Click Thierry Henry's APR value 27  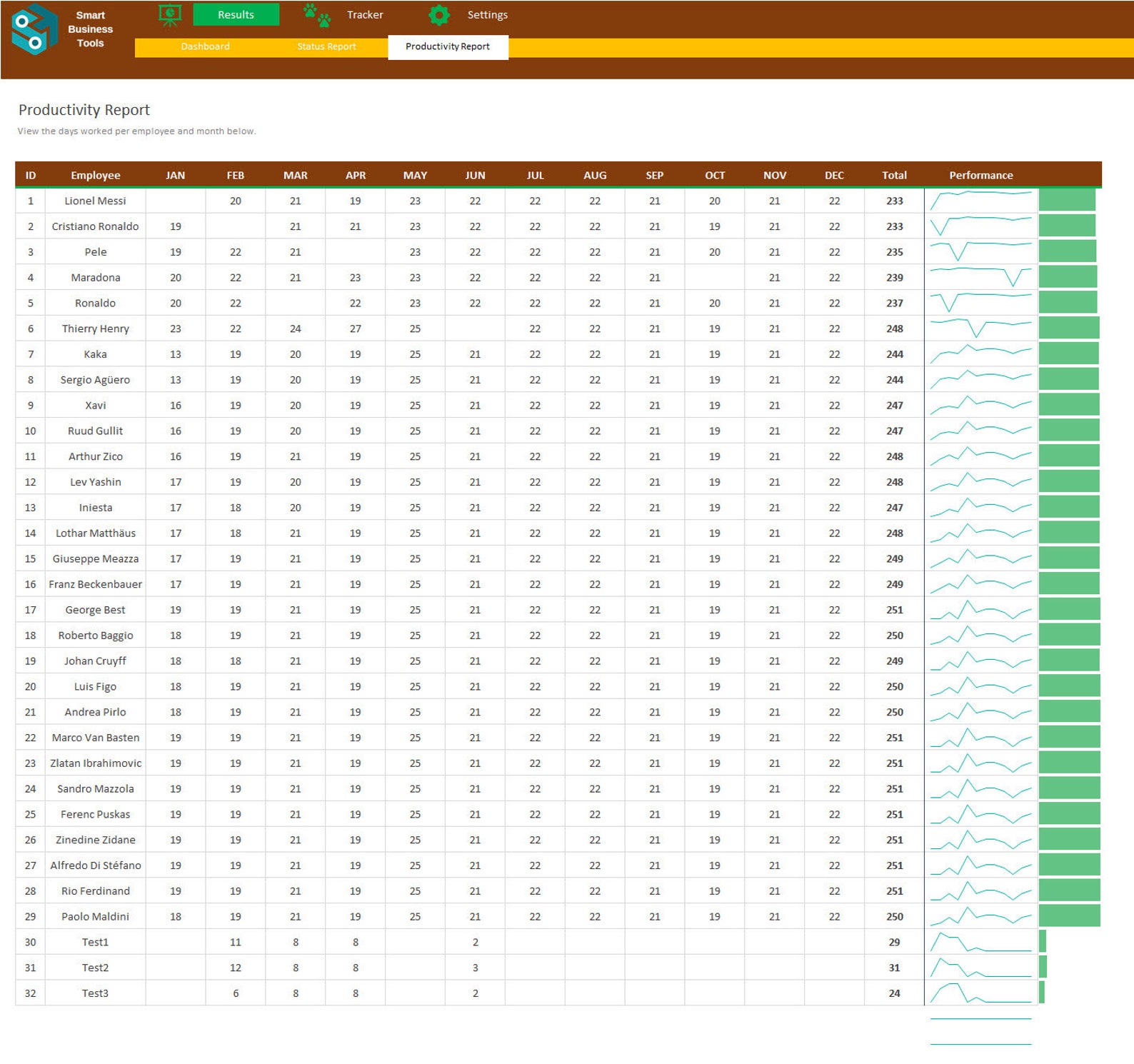pyautogui.click(x=355, y=328)
